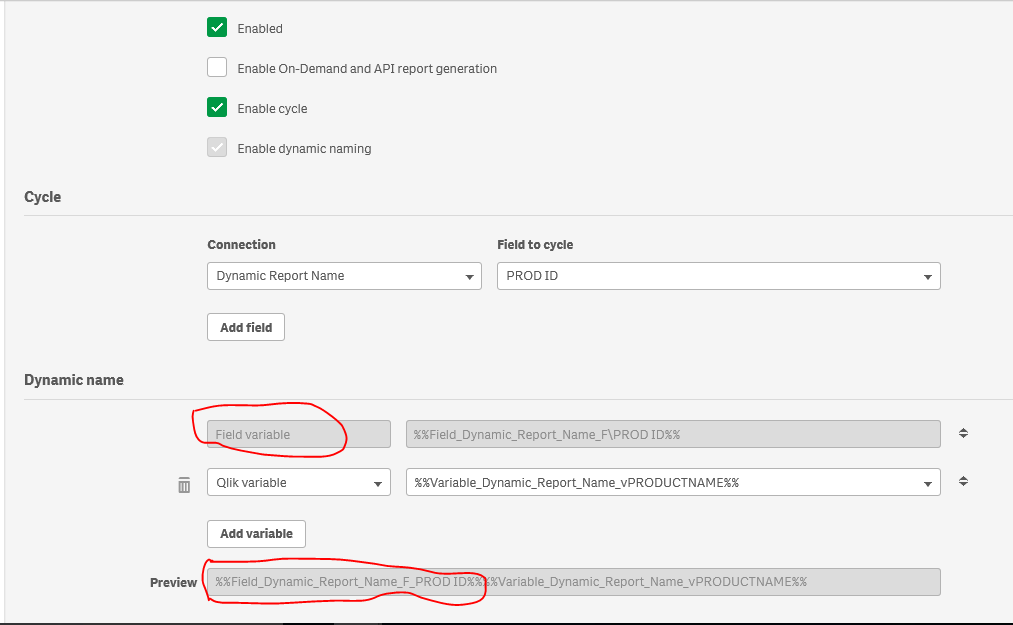Click the Field to cycle column label
Viewport: 1013px width, 625px height.
click(x=535, y=244)
